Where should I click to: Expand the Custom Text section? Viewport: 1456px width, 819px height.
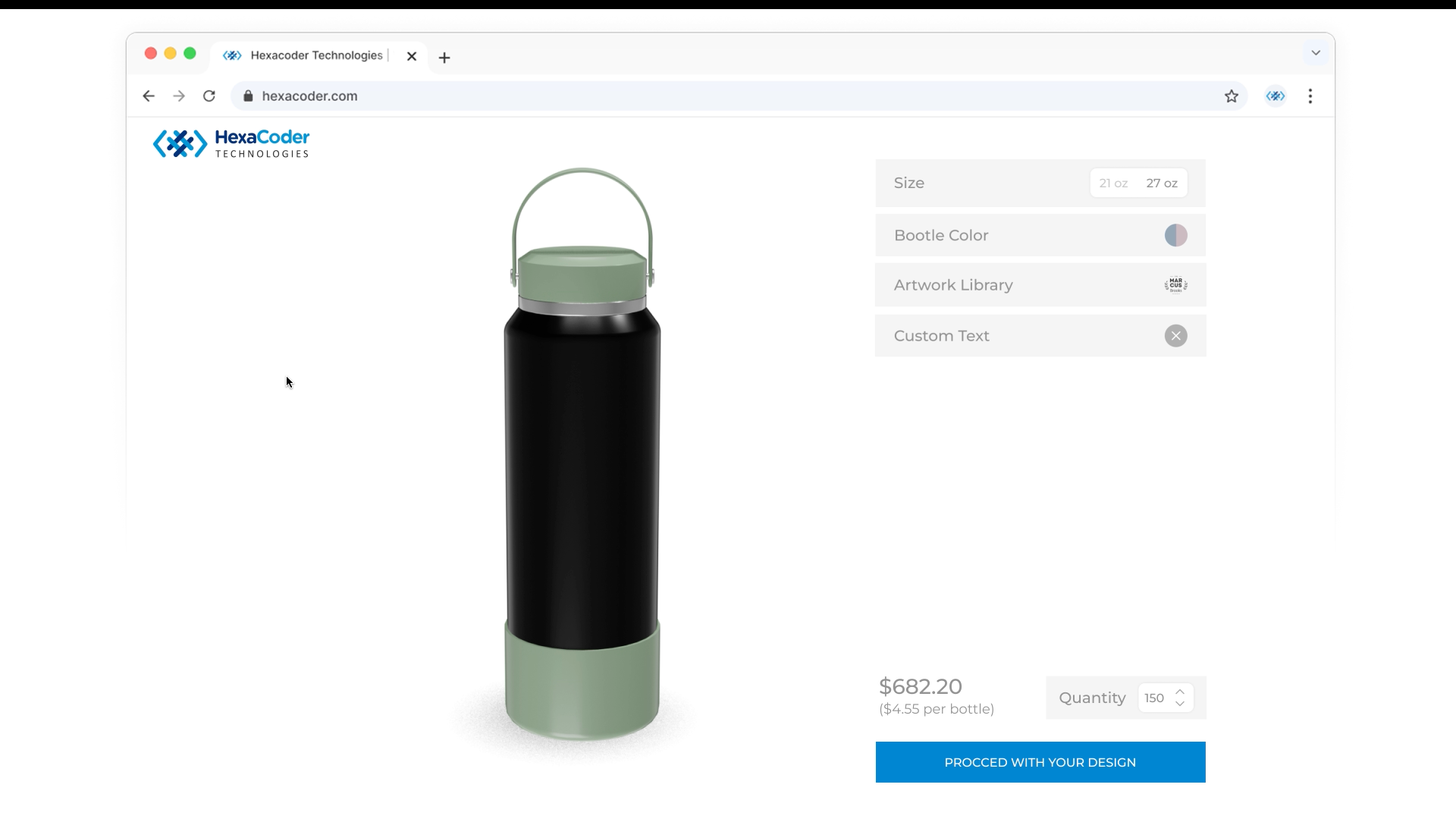pyautogui.click(x=941, y=336)
